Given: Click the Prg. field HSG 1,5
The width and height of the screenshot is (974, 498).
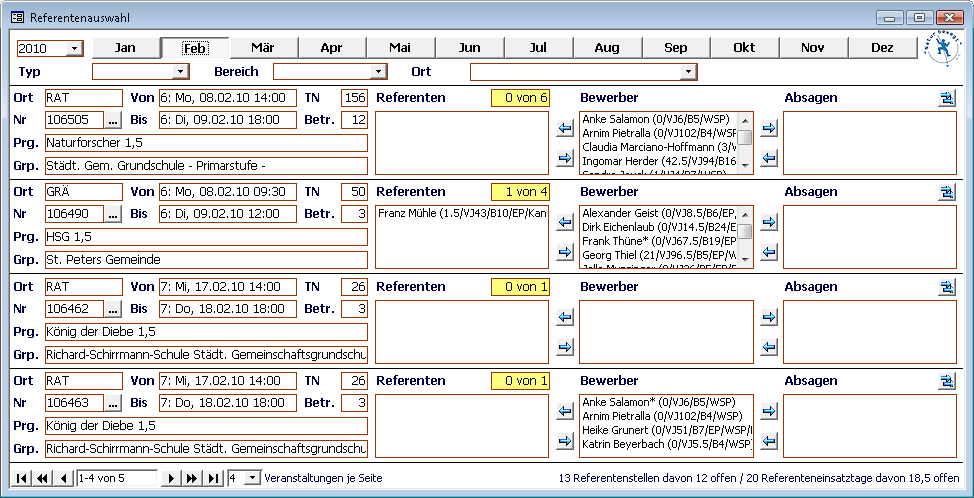Looking at the screenshot, I should (206, 237).
